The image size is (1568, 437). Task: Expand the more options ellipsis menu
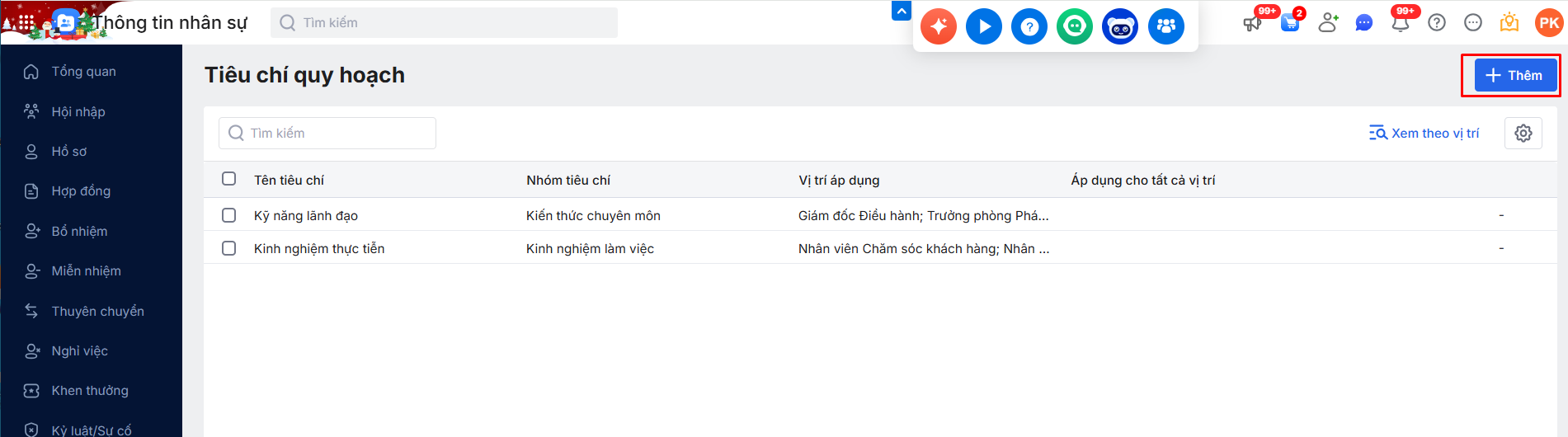(x=1473, y=23)
